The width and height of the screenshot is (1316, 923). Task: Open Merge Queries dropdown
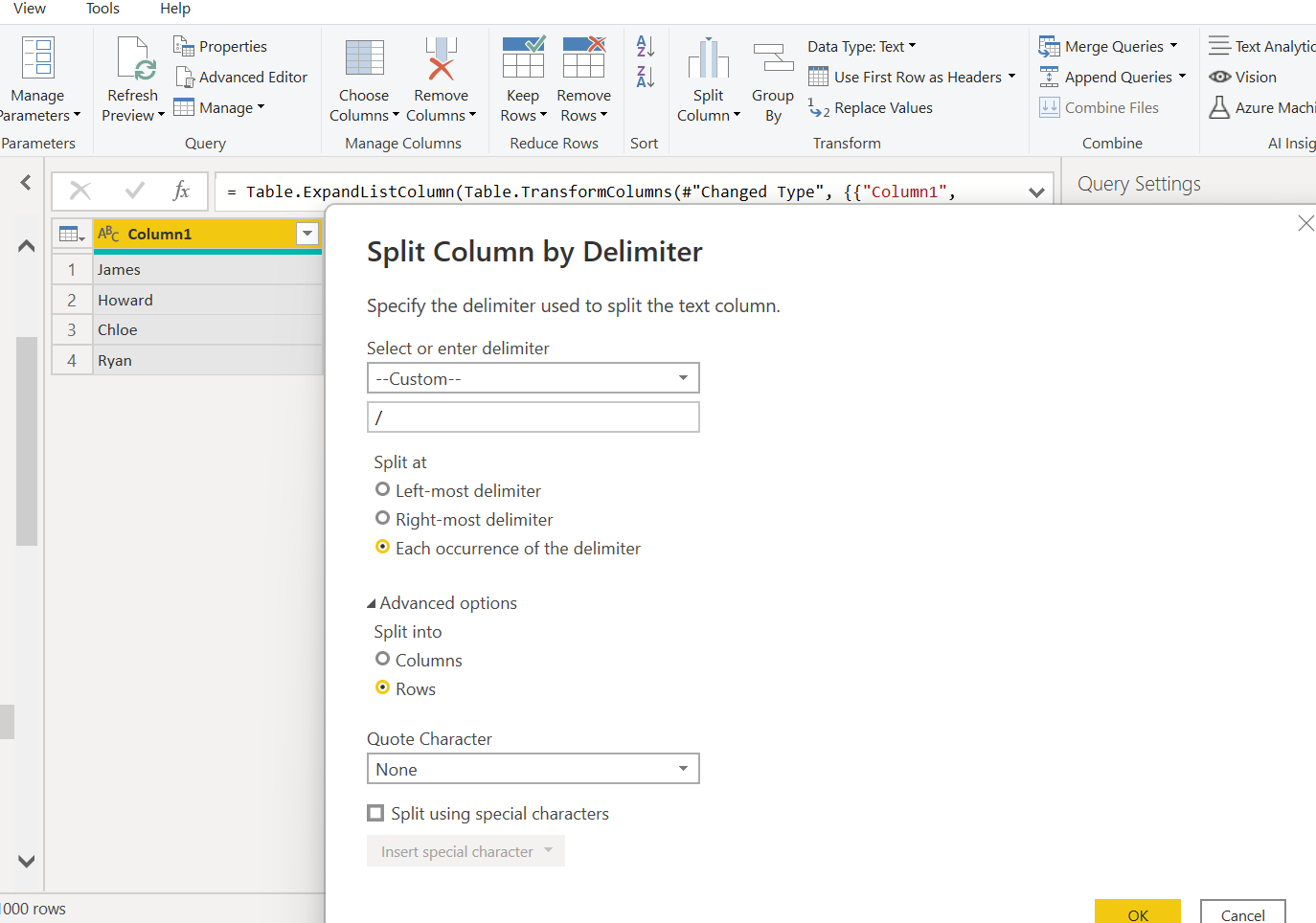1108,46
